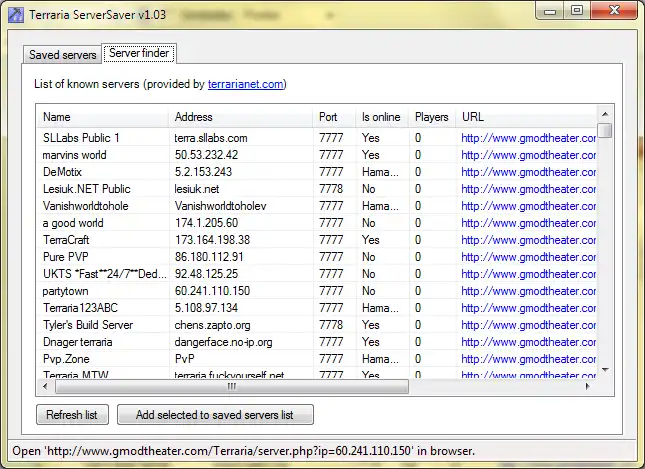
Task: Sort by the Address column header
Action: click(x=241, y=117)
